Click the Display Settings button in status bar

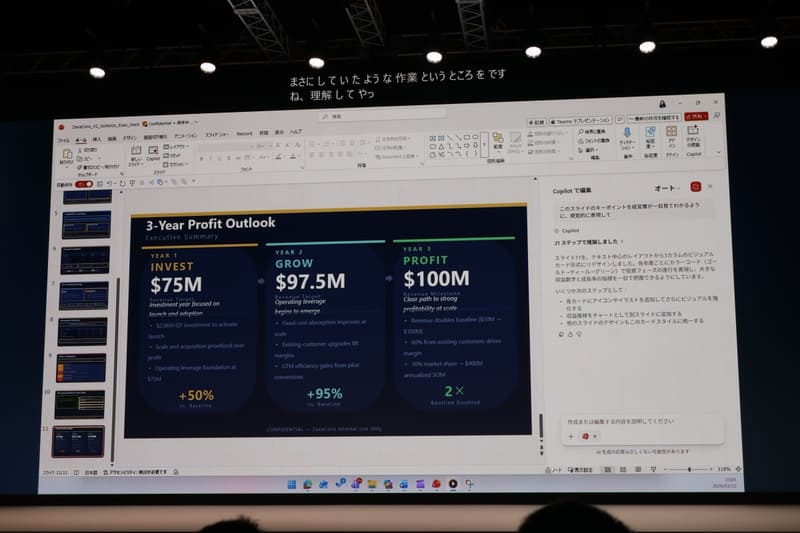point(580,470)
